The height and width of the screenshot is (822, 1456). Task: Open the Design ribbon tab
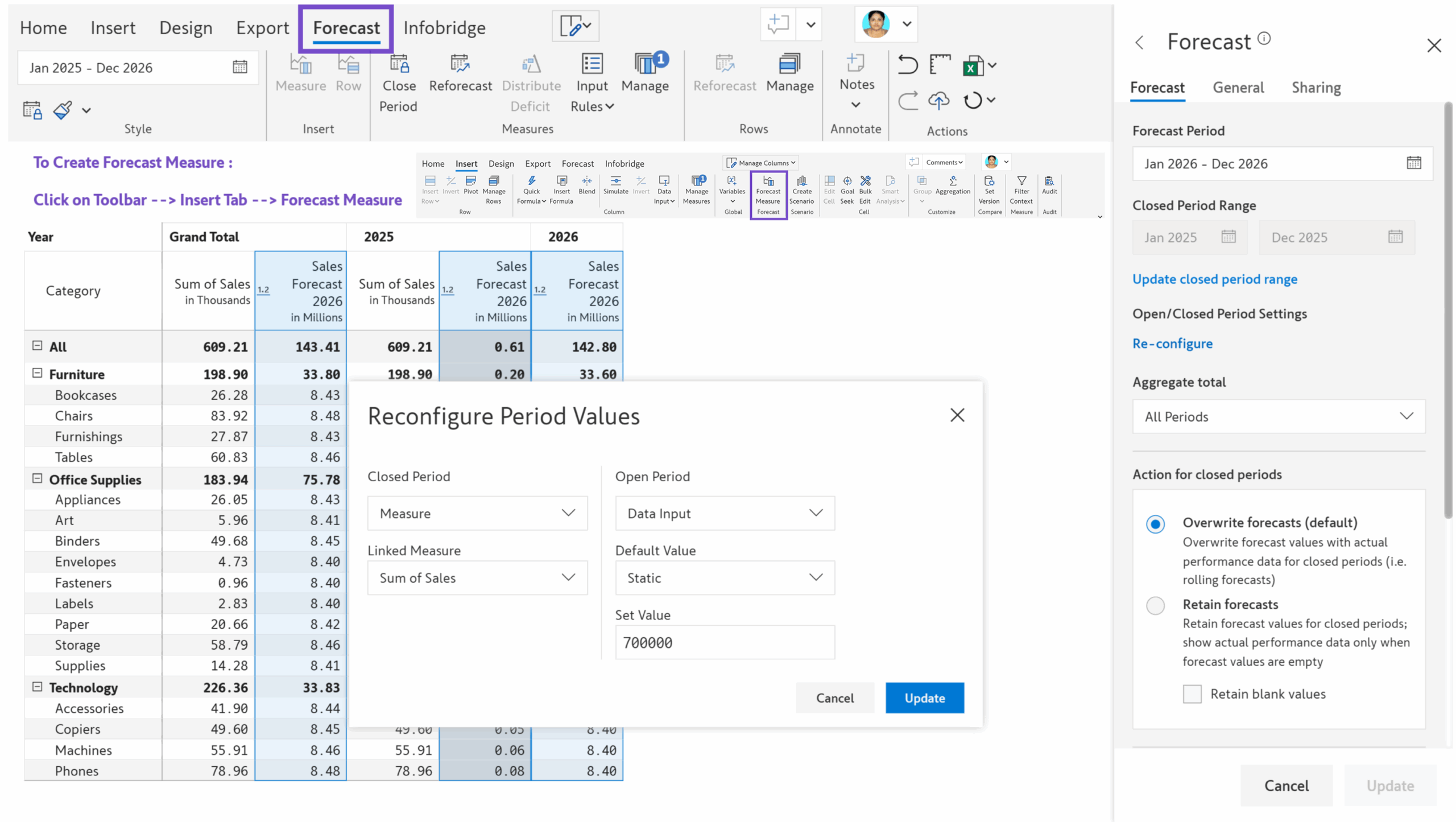(186, 27)
